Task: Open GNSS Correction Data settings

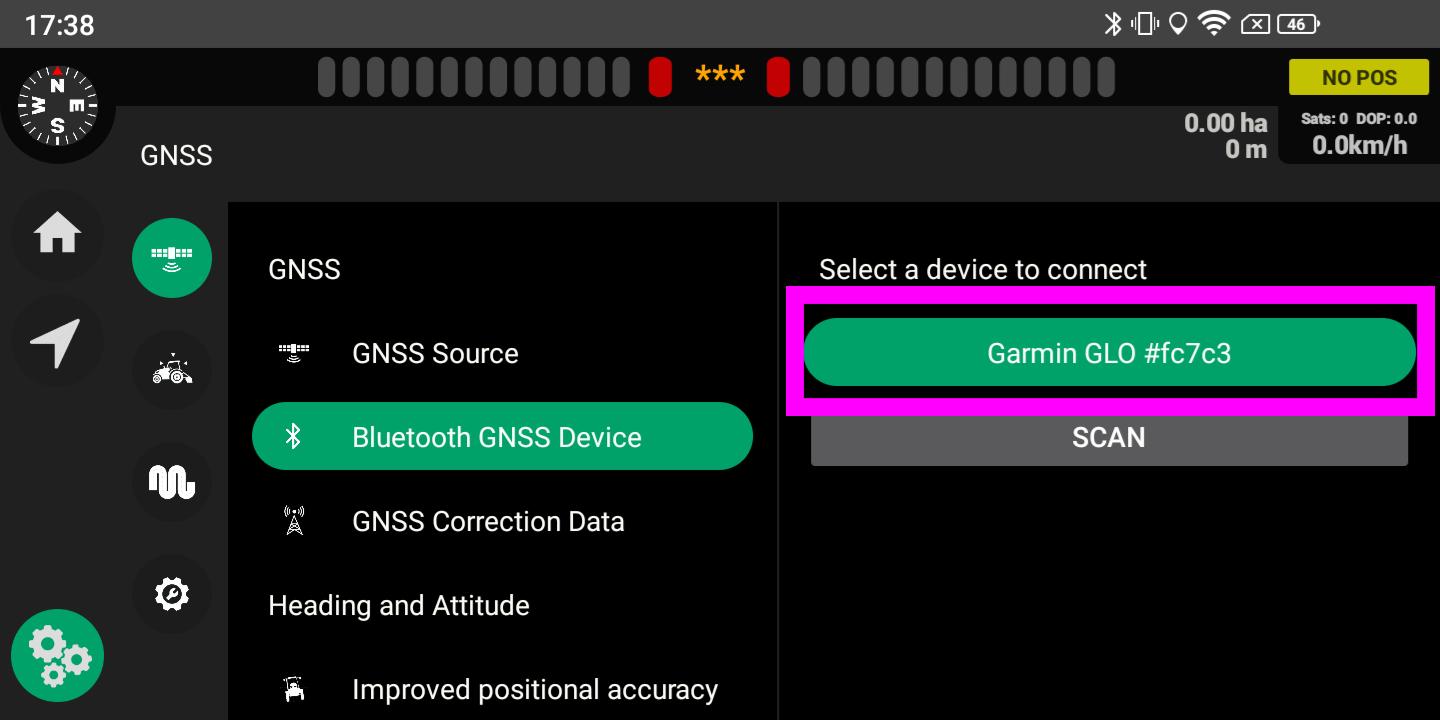Action: point(488,521)
